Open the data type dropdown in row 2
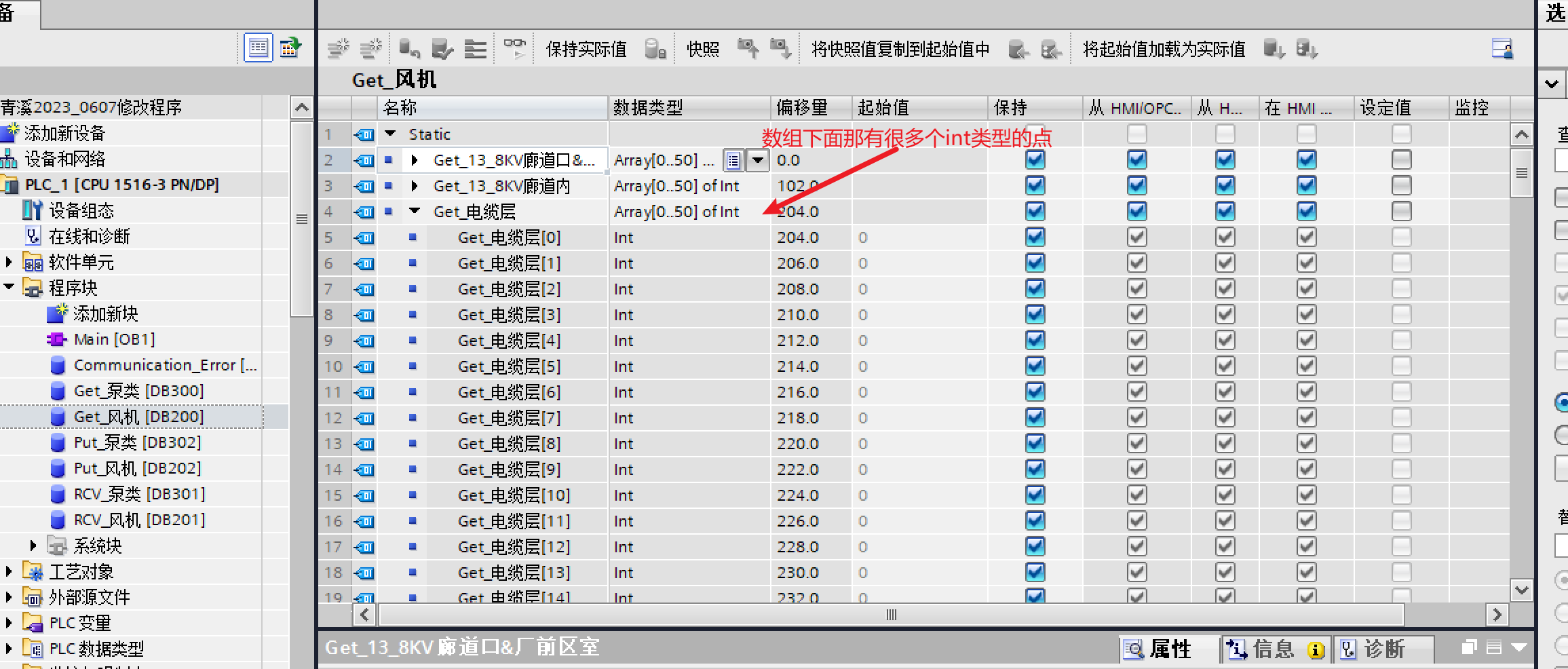Image resolution: width=1568 pixels, height=669 pixels. pyautogui.click(x=757, y=161)
